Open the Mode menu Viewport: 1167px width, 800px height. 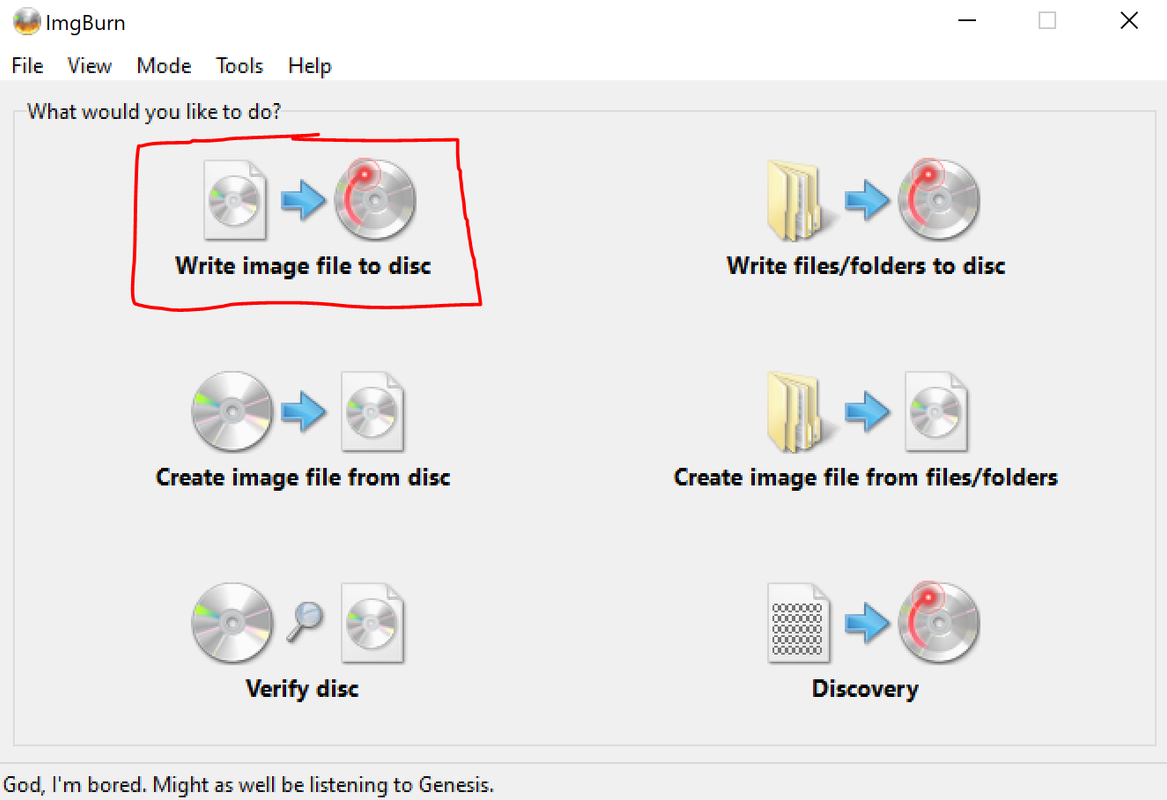(x=164, y=65)
